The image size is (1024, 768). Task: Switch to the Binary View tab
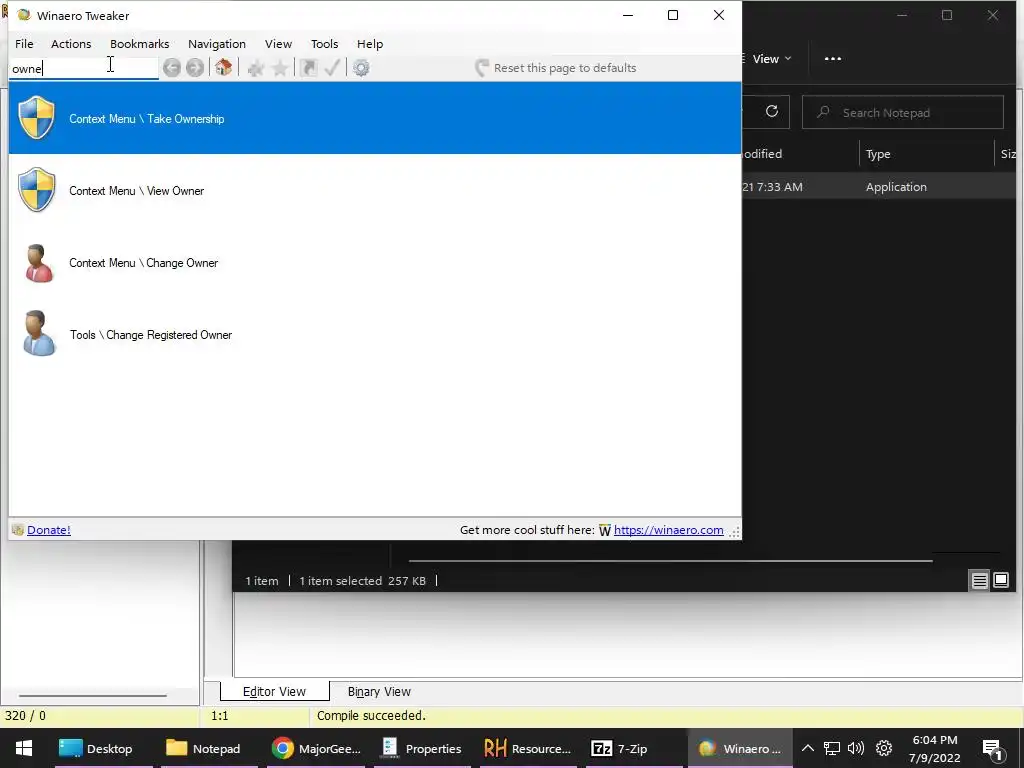click(x=379, y=692)
